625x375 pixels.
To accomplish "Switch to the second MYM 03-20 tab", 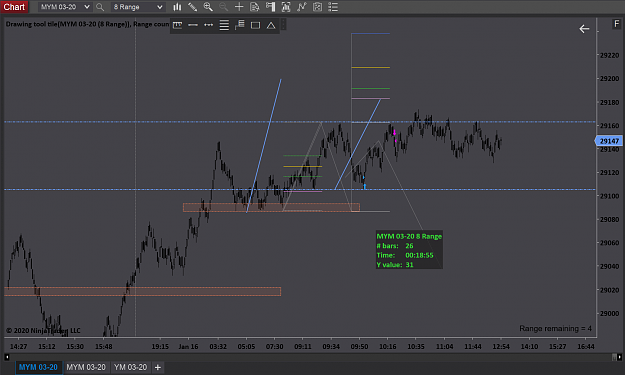I will 86,367.
